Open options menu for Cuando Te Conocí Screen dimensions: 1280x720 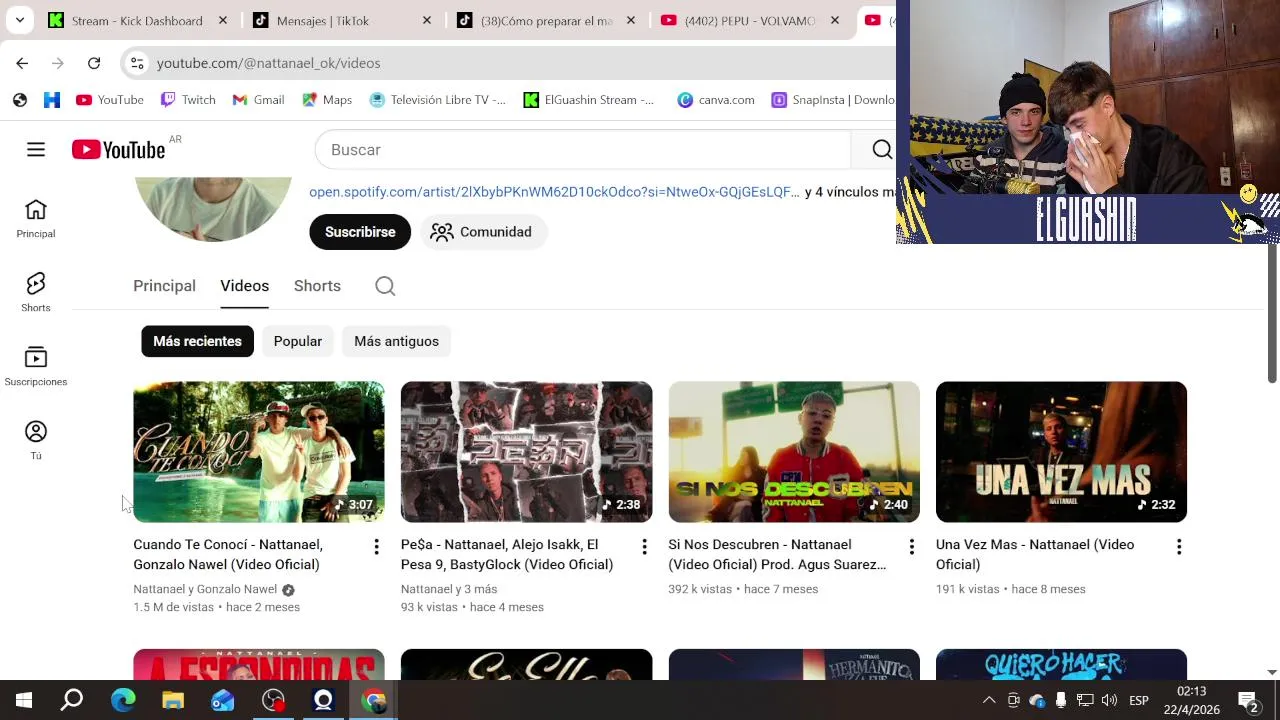coord(376,547)
